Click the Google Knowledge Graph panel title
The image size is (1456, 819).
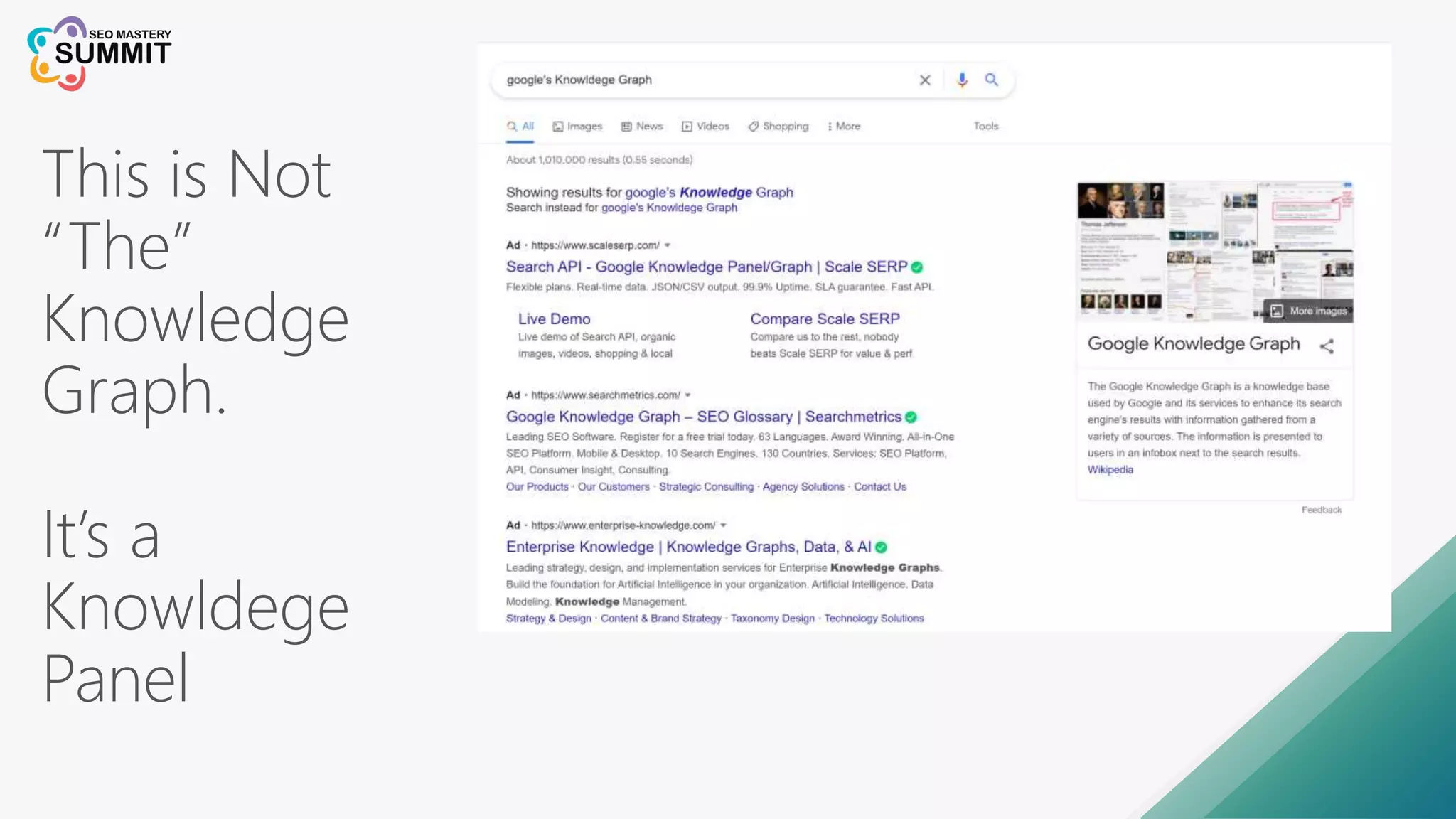[x=1194, y=345]
